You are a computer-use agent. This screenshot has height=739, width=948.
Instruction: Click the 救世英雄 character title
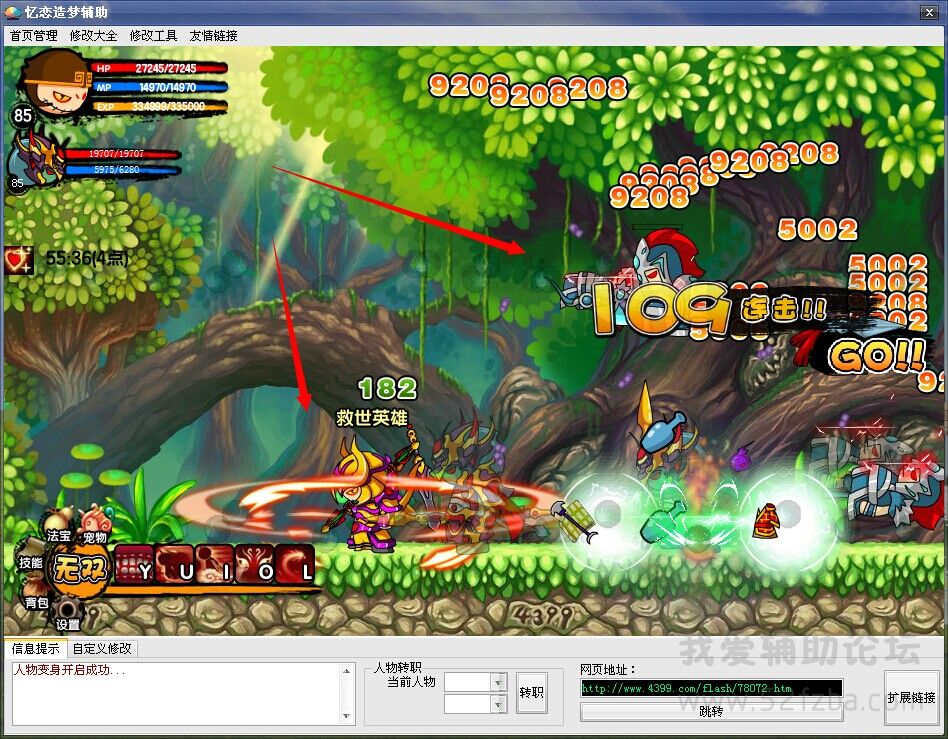coord(371,418)
